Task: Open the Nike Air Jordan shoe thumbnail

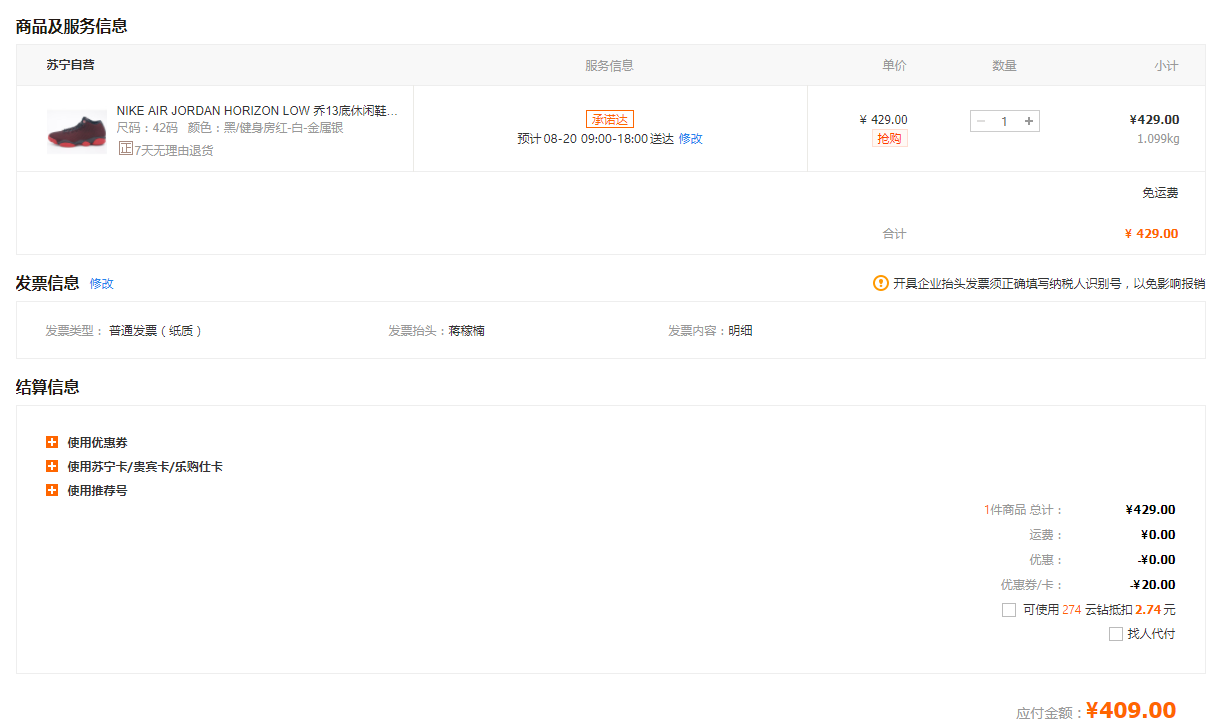Action: [x=76, y=132]
